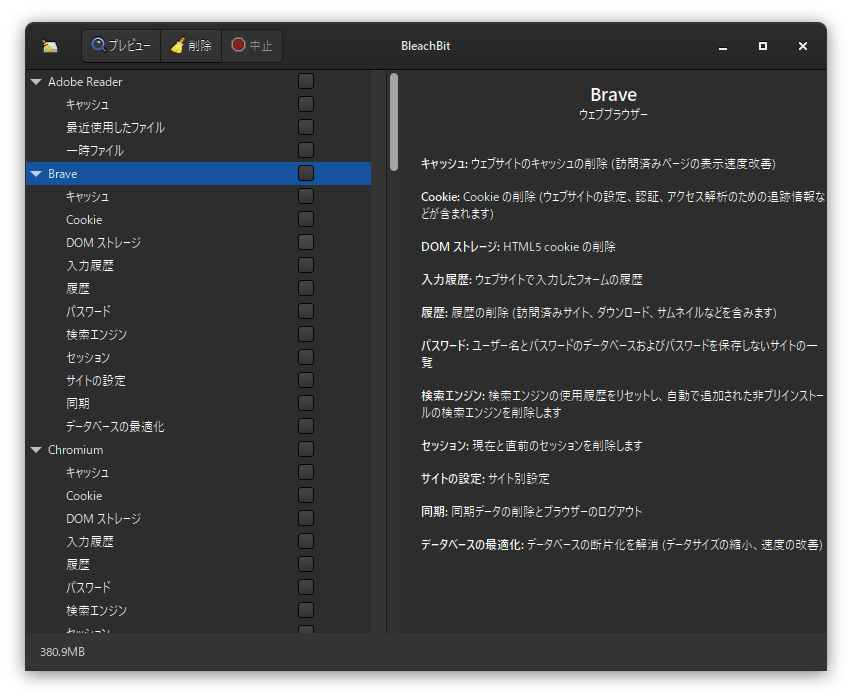
Task: Choose the パスワード label under Chromium
Action: point(88,588)
